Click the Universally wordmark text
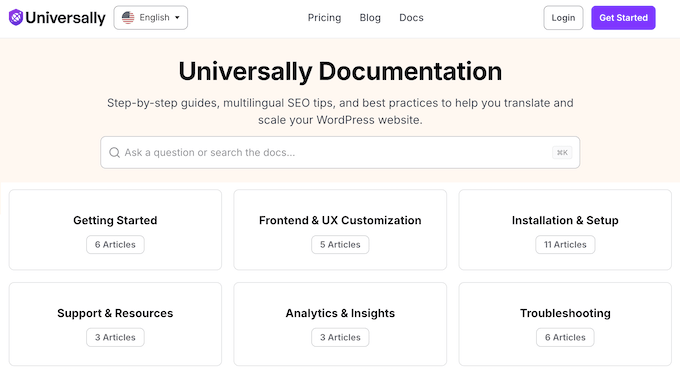The width and height of the screenshot is (680, 384). coord(65,18)
